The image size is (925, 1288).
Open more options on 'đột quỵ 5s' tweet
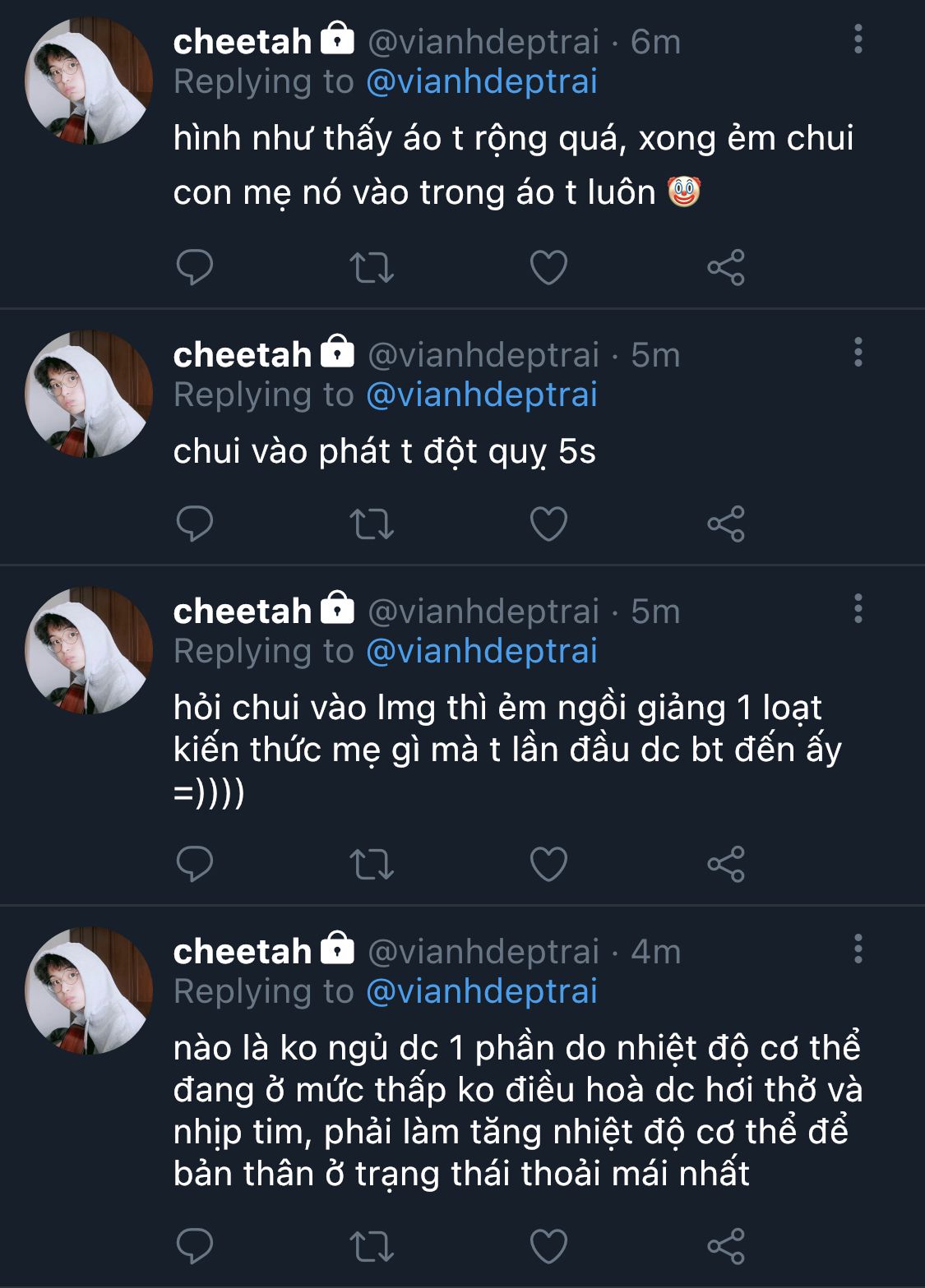pyautogui.click(x=858, y=353)
